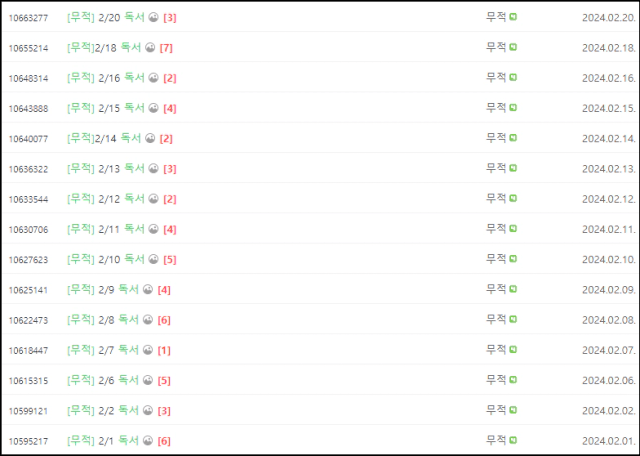Screen dimensions: 640x456
Task: Click the green badge beside 무적 in the 2024.02.13. row
Action: click(x=513, y=168)
